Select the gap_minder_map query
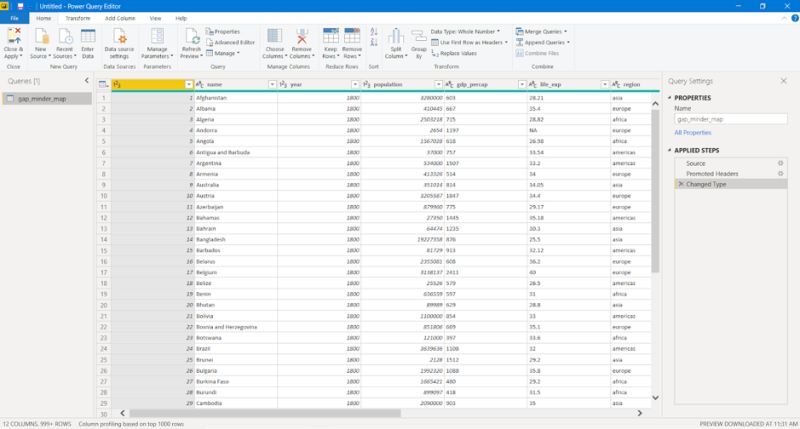Screen dimensions: 800x429 47,98
